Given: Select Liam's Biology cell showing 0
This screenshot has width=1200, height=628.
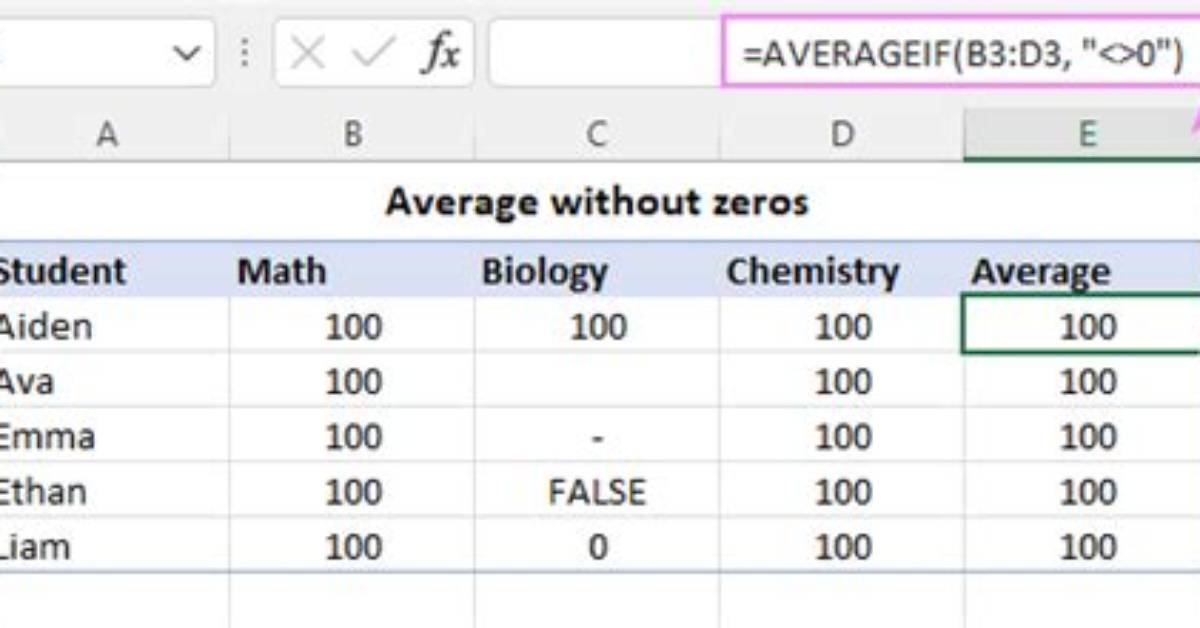Looking at the screenshot, I should tap(597, 546).
